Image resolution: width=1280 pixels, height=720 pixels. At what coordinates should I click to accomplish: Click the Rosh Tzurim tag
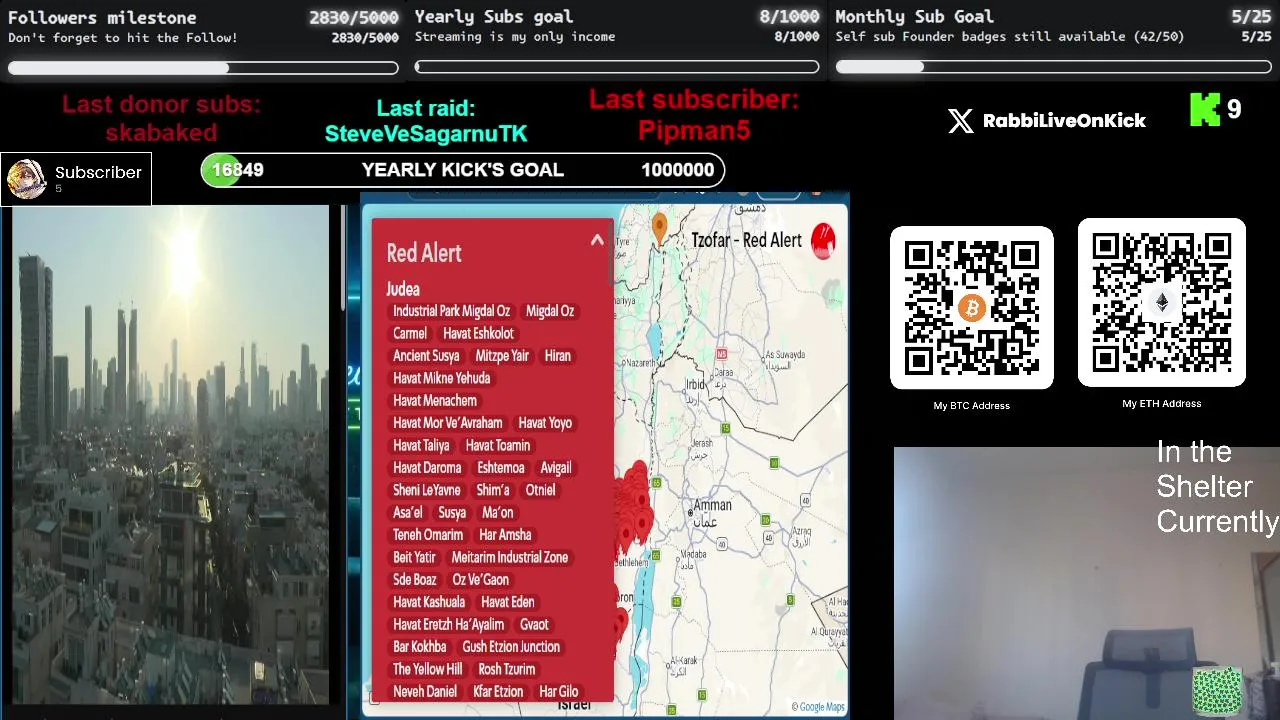coord(507,669)
